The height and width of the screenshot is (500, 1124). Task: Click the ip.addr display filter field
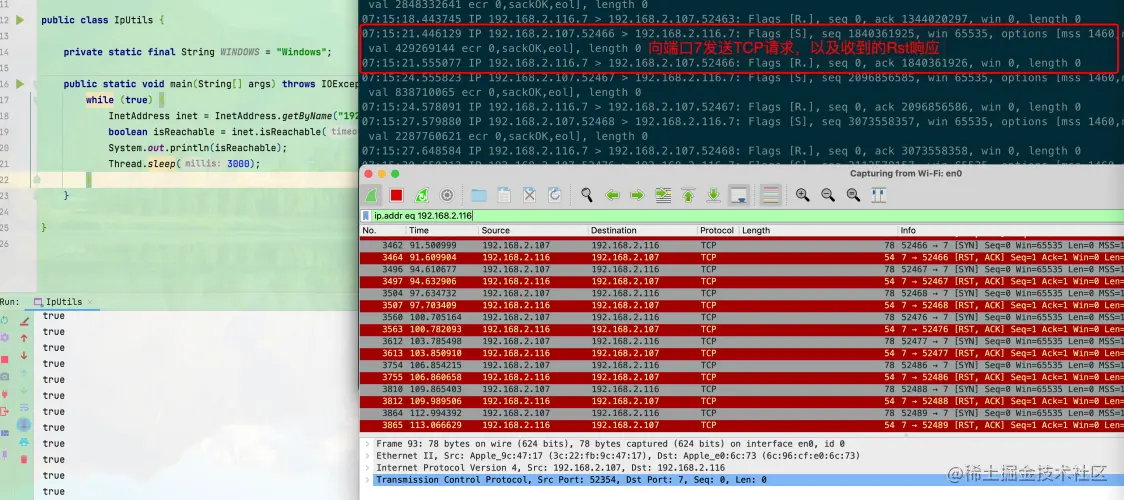click(746, 216)
